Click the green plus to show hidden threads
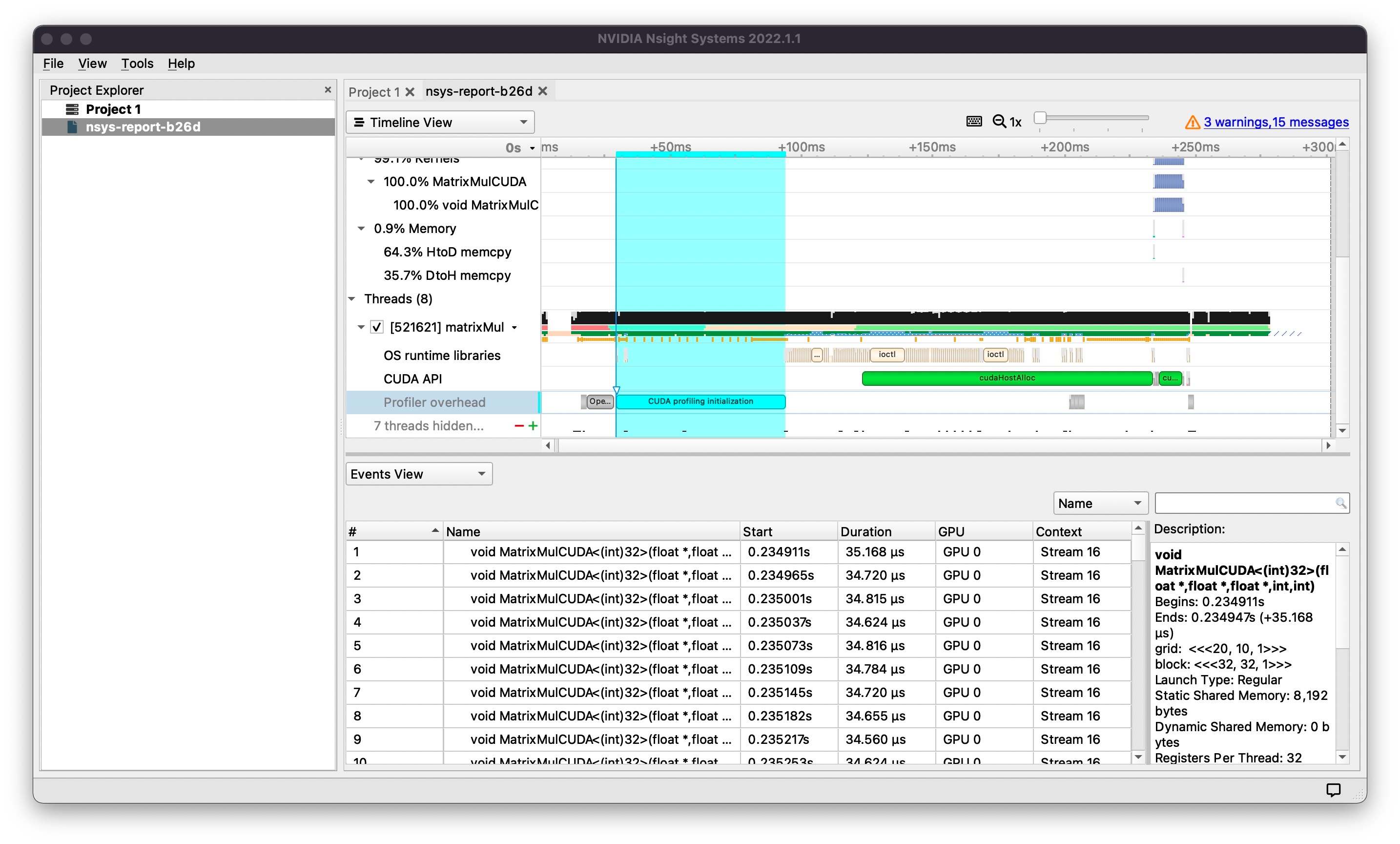The width and height of the screenshot is (1400, 844). click(x=533, y=426)
